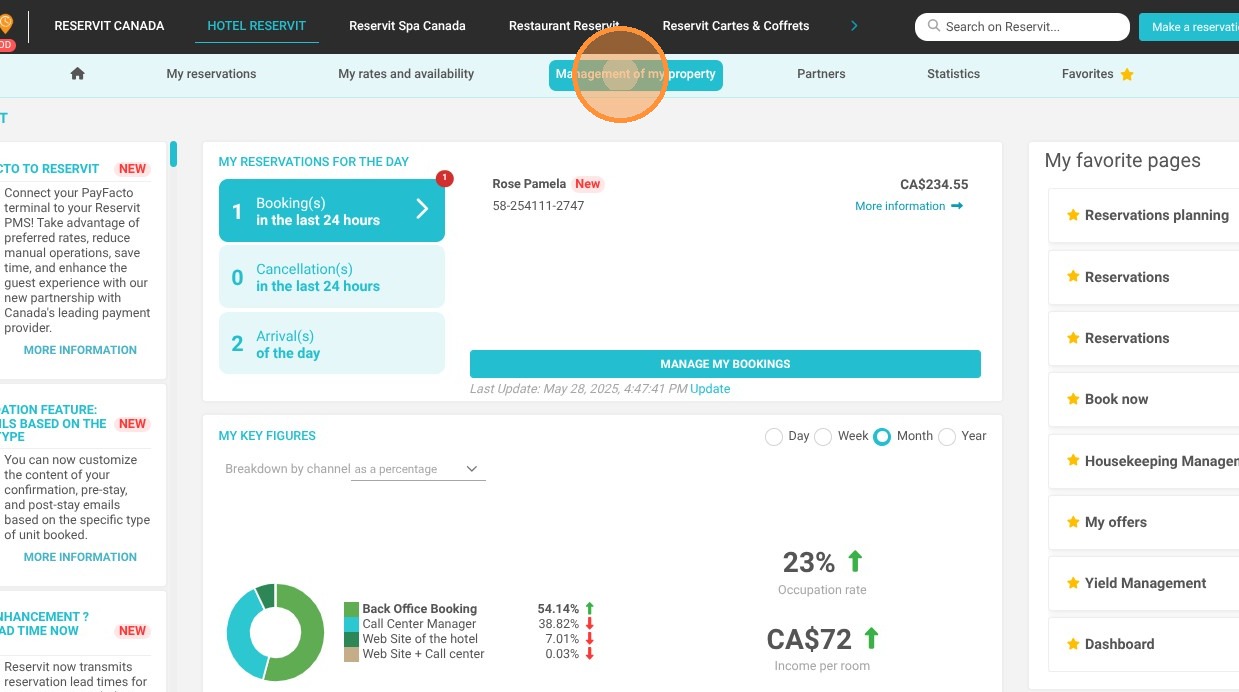Click the Arrival(s) of the day tile

pos(332,344)
